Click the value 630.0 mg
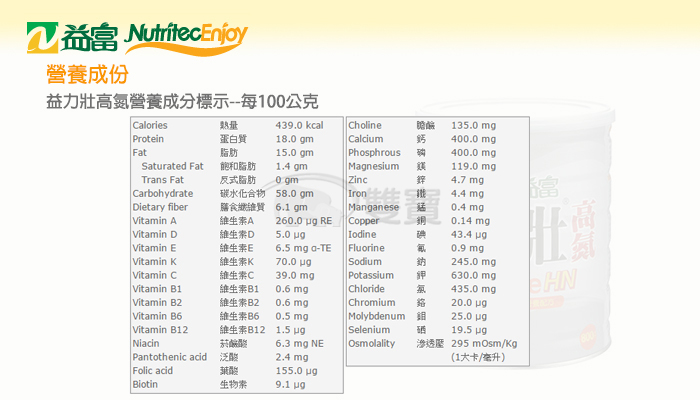Viewport: 700px width, 400px height. click(474, 275)
